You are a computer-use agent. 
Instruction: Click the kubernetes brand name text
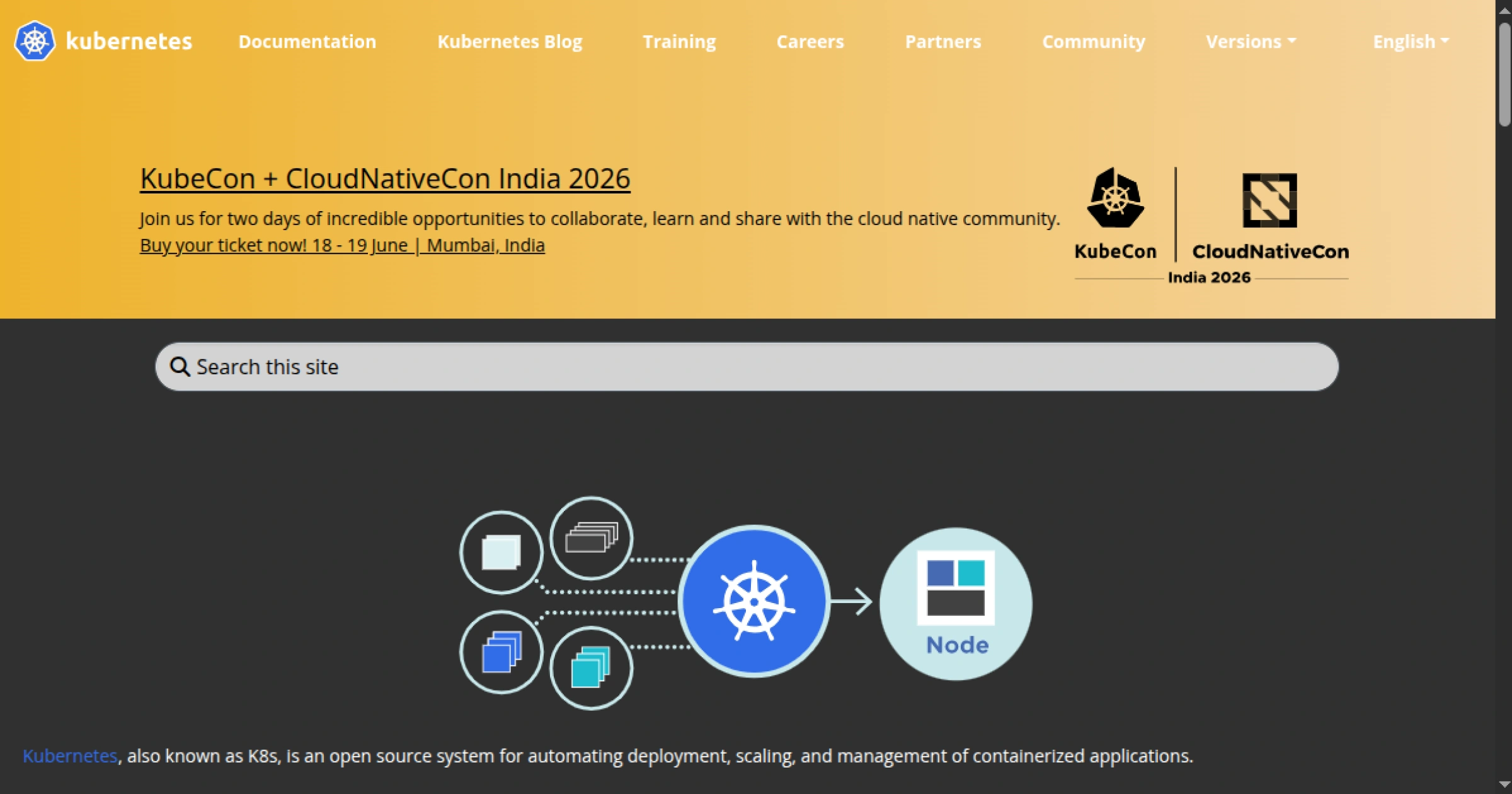click(129, 42)
